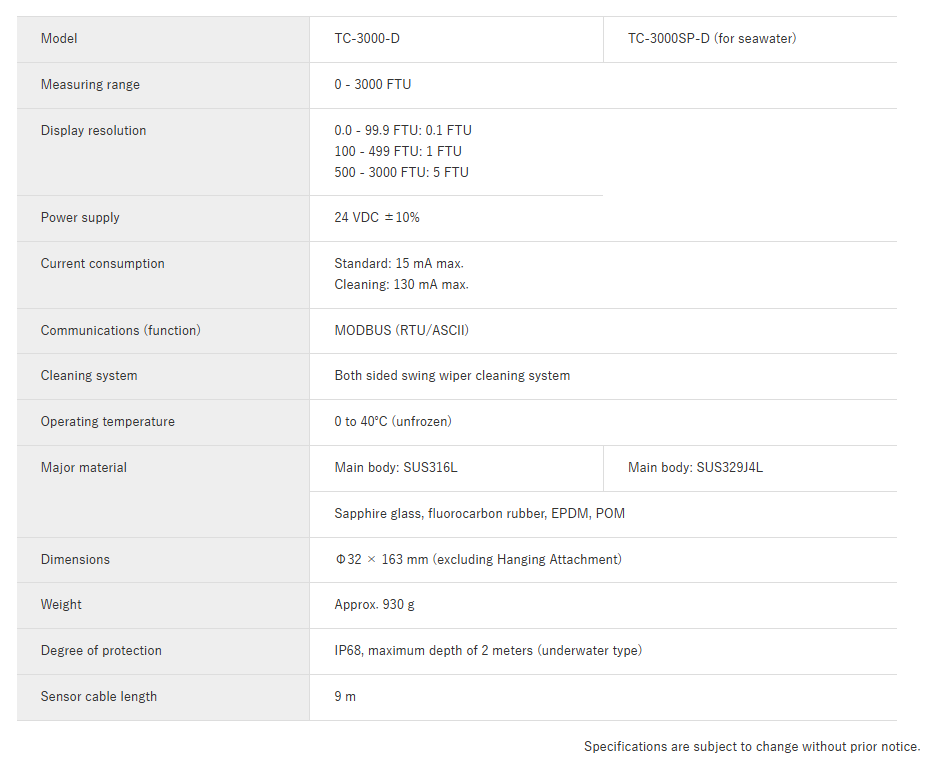Select Both sided swing wiper cleaning system text
This screenshot has width=948, height=775.
pyautogui.click(x=452, y=376)
